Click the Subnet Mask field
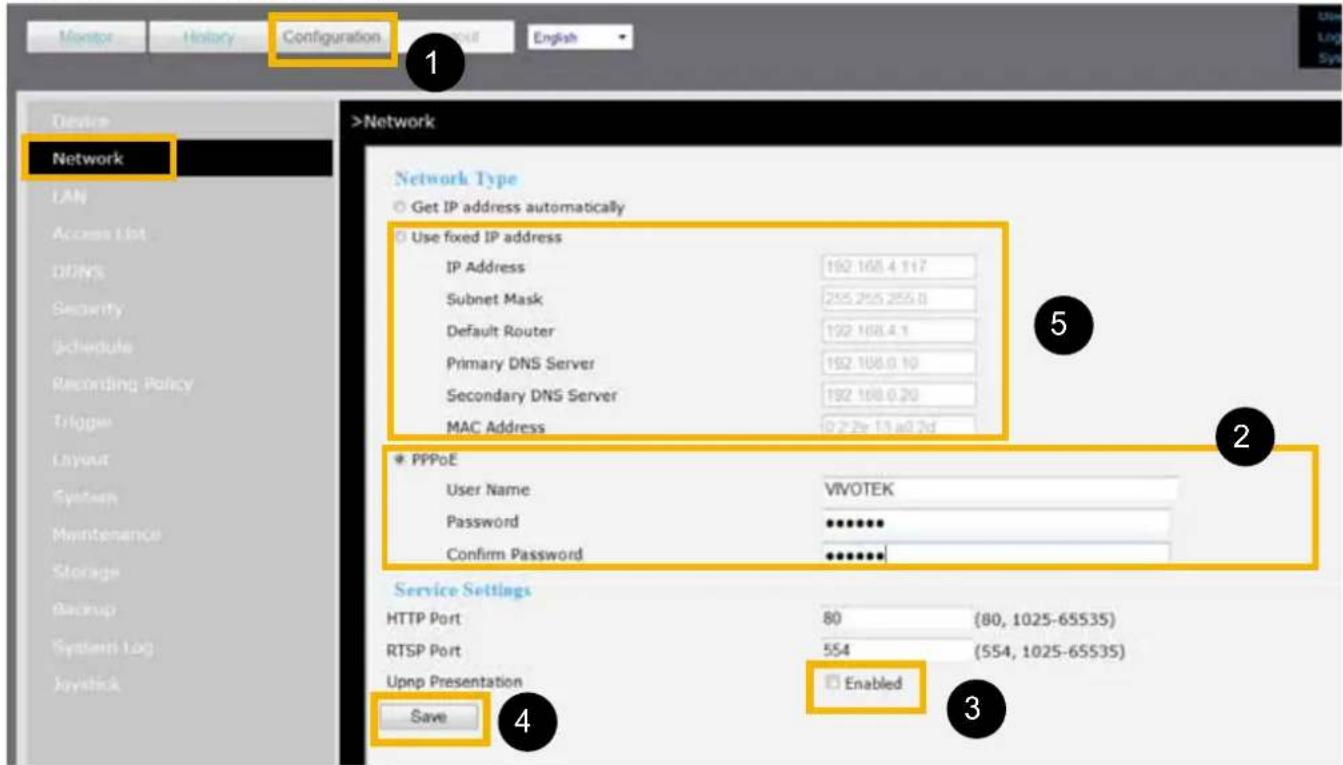This screenshot has width=1343, height=765. tap(896, 299)
